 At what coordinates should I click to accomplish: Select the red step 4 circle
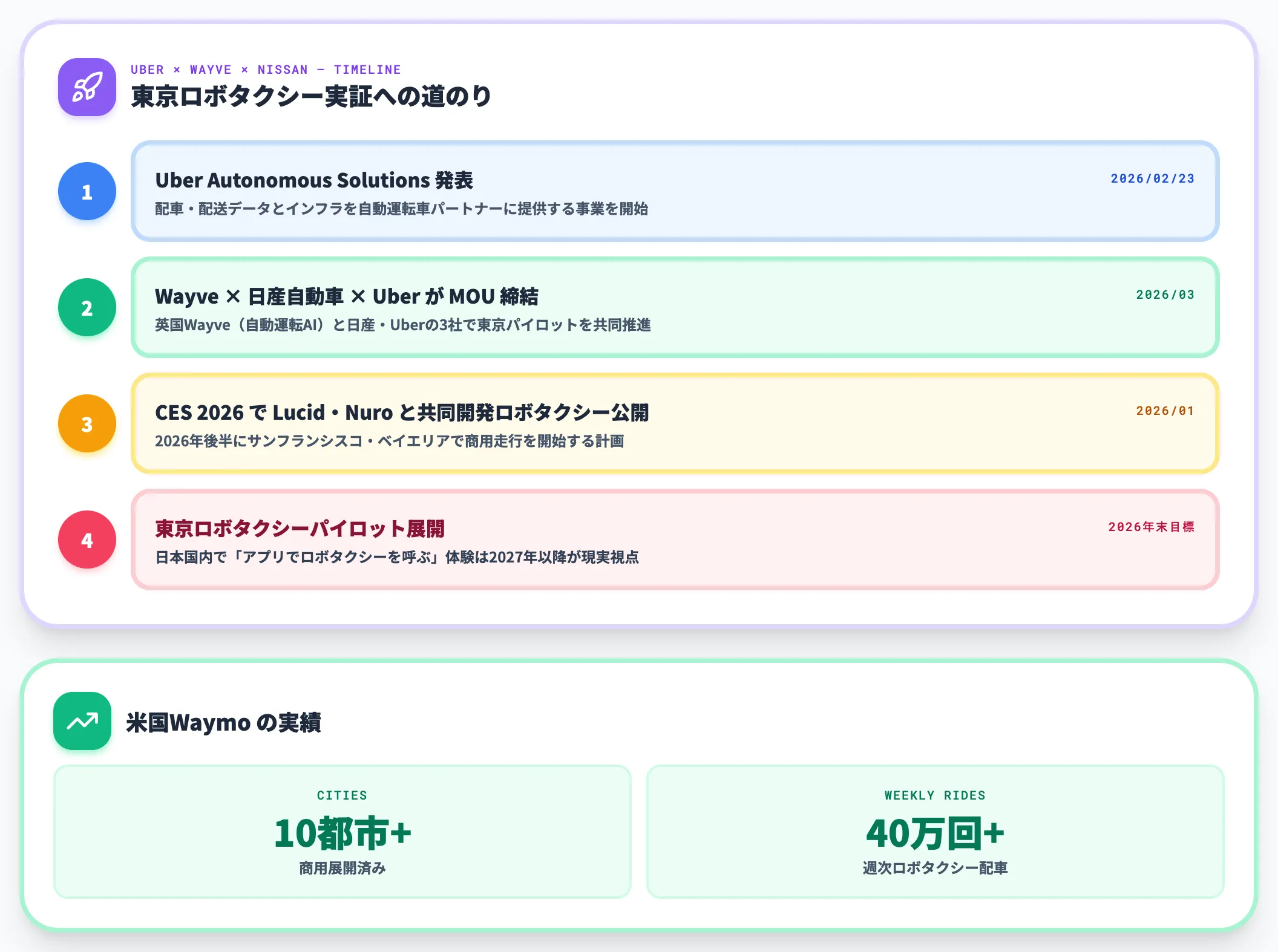87,540
